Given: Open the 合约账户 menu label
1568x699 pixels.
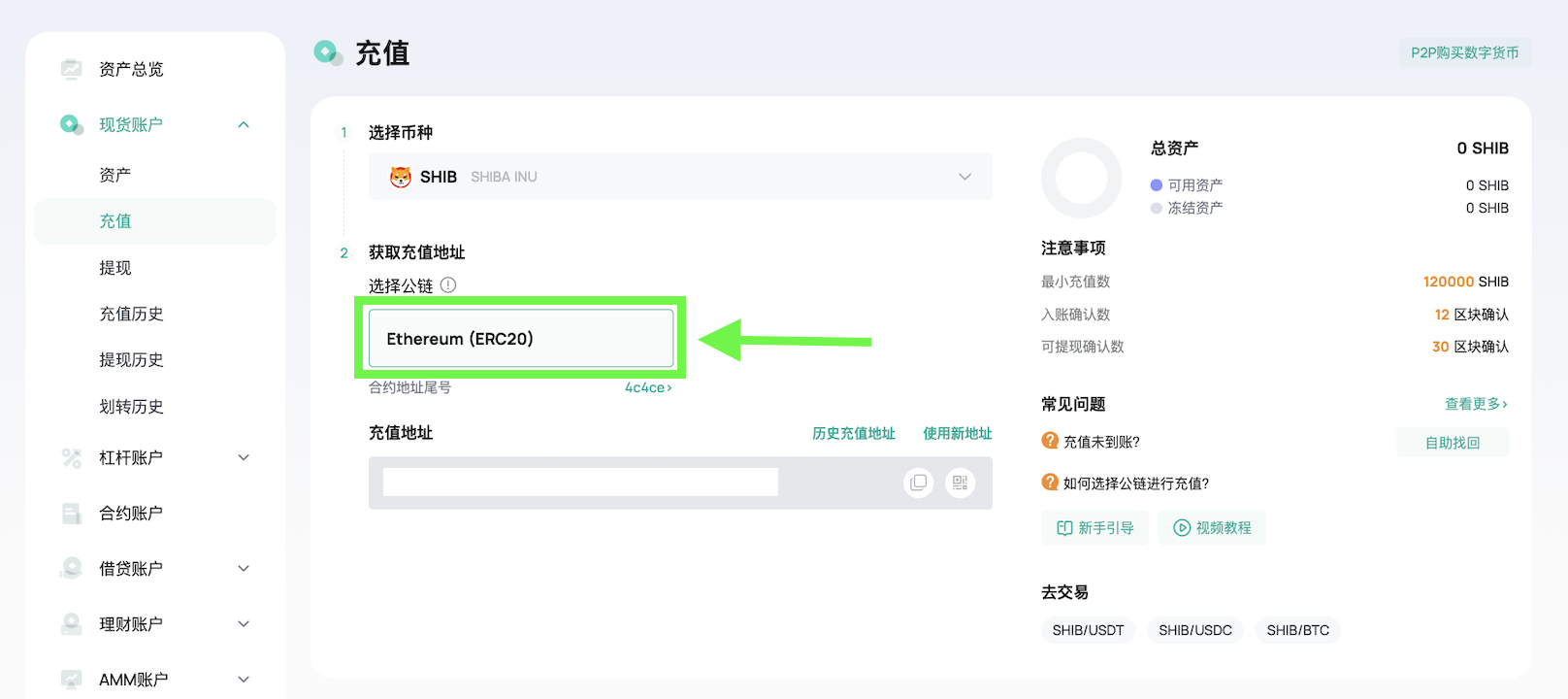Looking at the screenshot, I should point(131,513).
